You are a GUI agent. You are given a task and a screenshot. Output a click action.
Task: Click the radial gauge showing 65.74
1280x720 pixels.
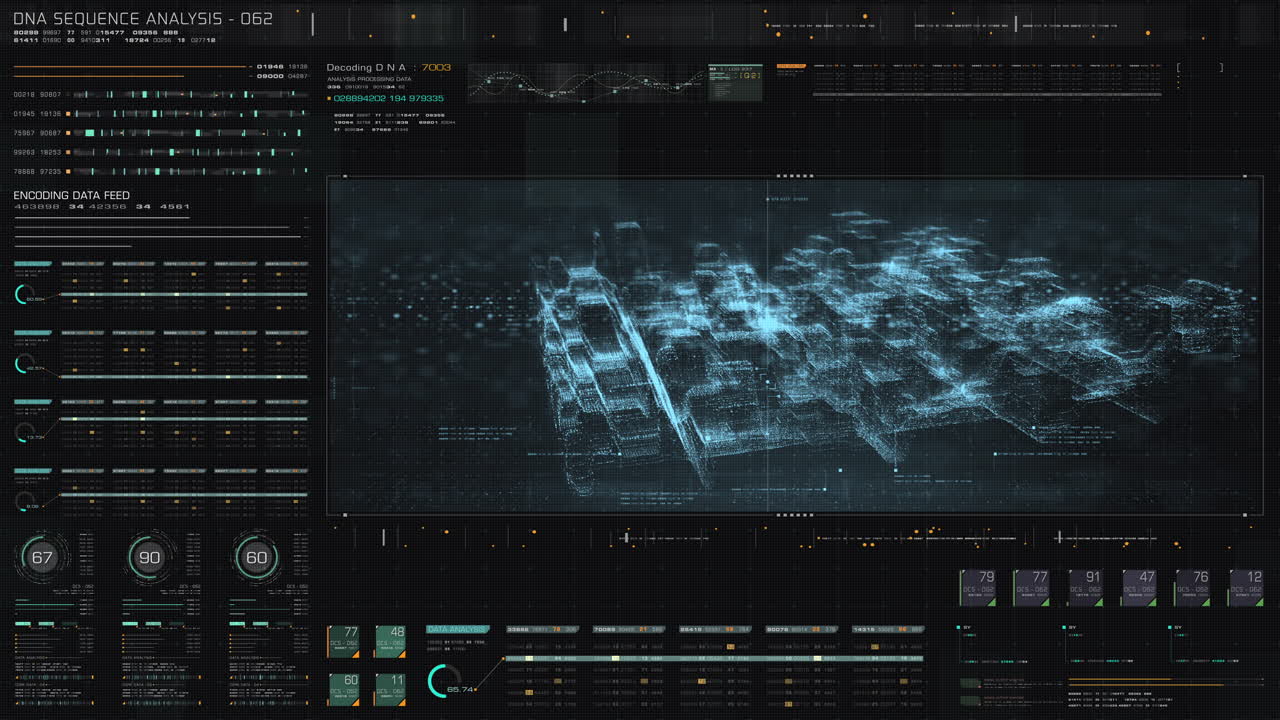click(443, 683)
